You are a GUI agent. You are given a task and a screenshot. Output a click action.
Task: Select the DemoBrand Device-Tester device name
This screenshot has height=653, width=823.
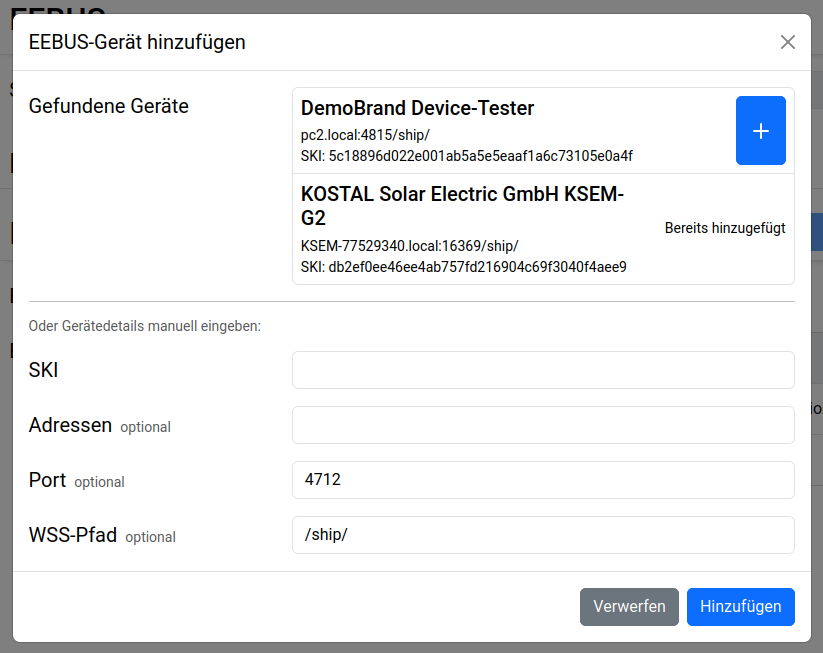(417, 108)
